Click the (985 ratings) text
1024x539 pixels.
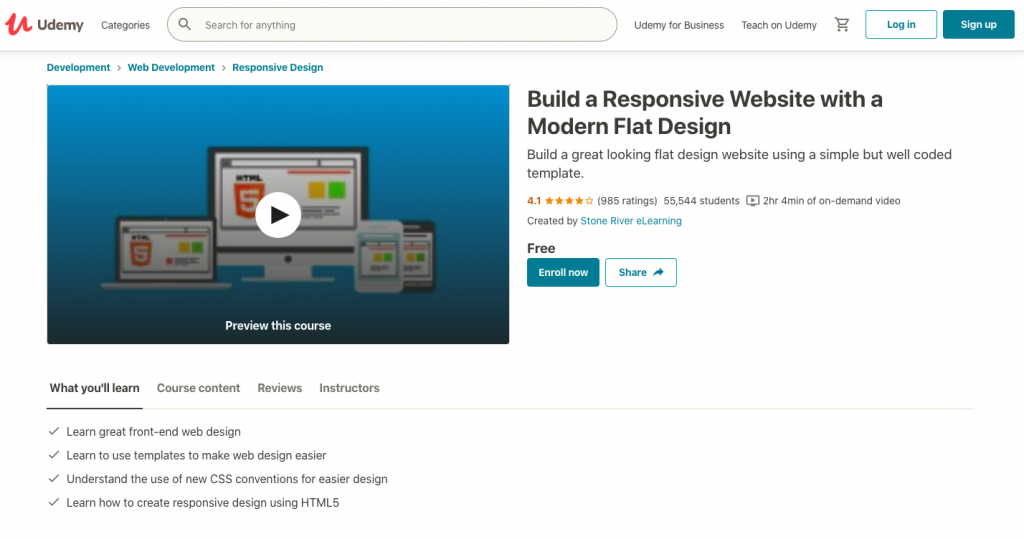coord(627,201)
